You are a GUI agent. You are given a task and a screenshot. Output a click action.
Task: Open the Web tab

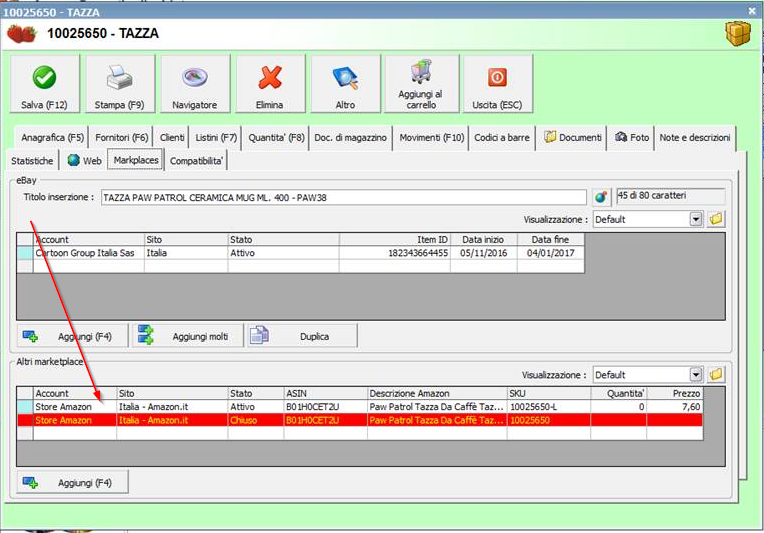tap(85, 161)
